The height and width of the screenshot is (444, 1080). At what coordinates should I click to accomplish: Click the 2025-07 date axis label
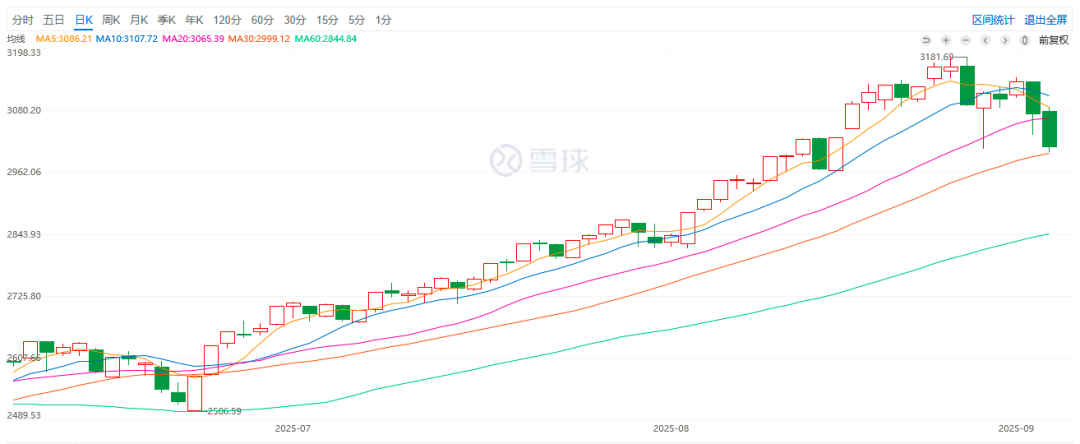(293, 428)
